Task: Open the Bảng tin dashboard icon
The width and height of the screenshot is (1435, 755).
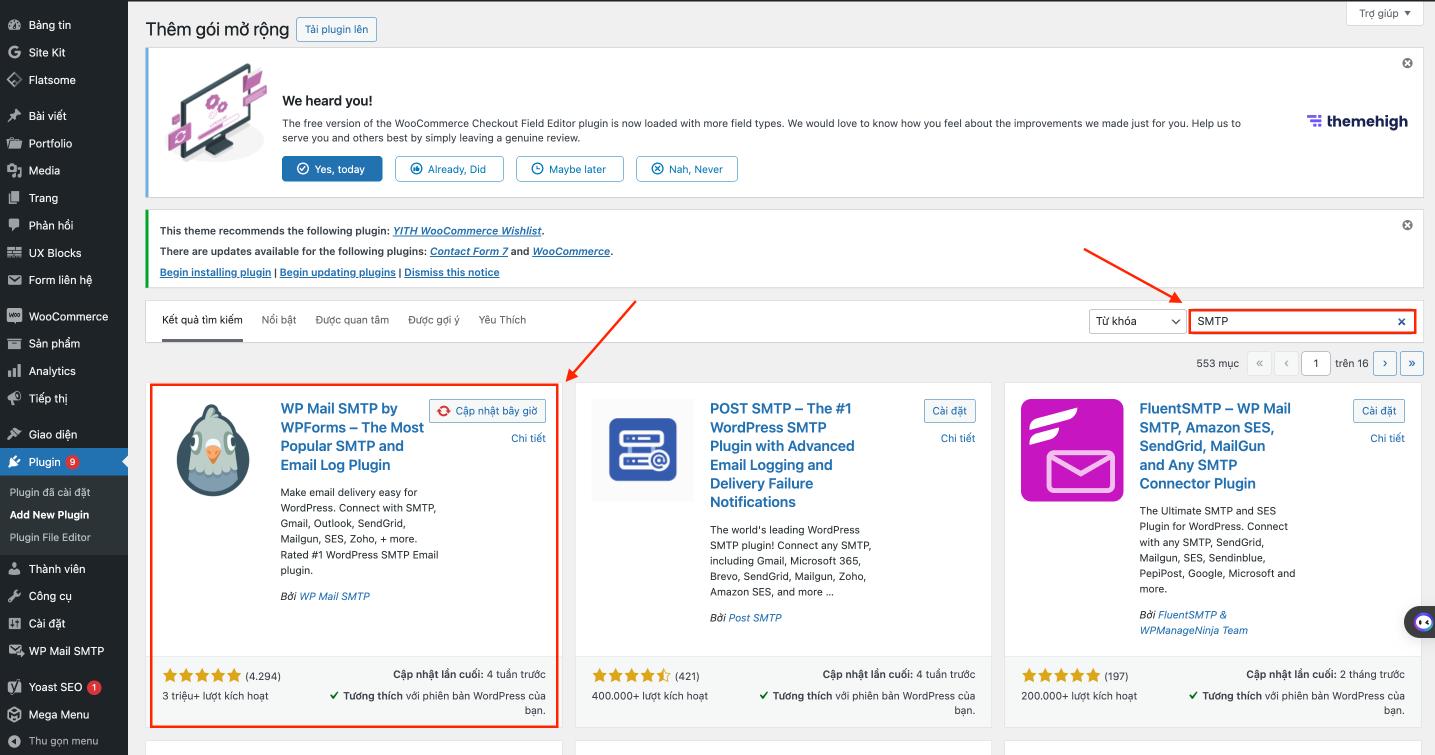Action: [x=14, y=25]
